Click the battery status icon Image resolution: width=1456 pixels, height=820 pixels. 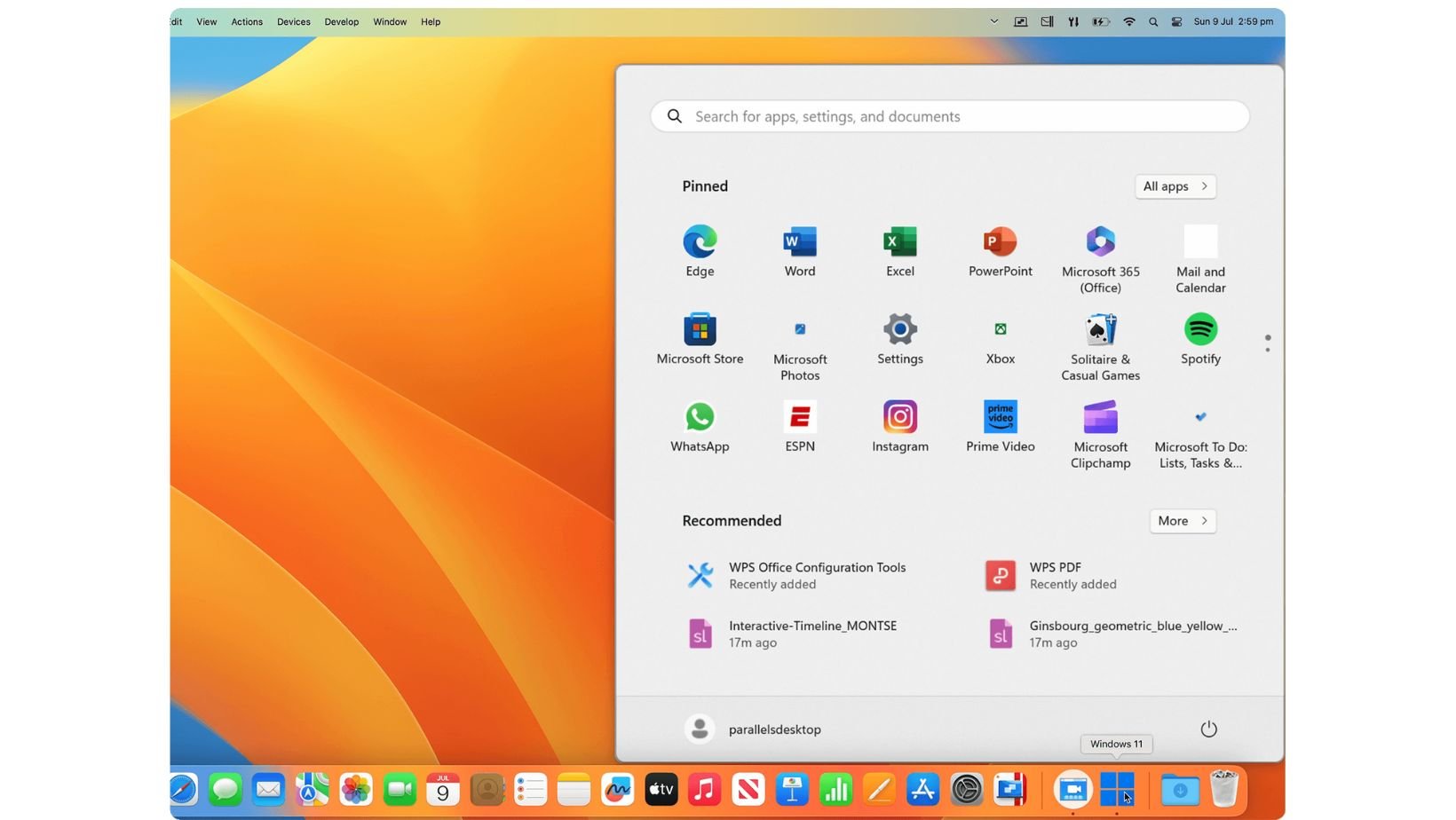1101,22
